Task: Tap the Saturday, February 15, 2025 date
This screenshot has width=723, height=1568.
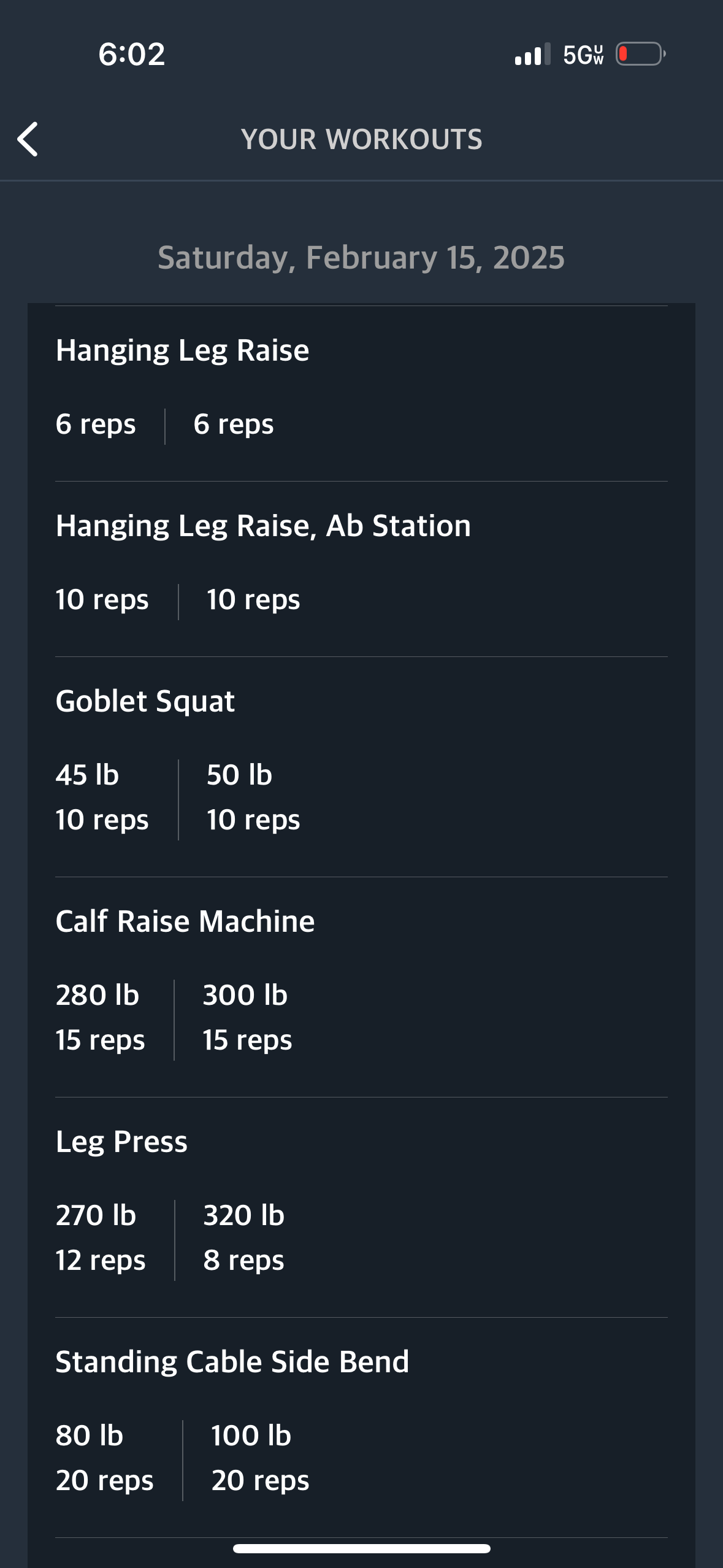Action: [361, 257]
